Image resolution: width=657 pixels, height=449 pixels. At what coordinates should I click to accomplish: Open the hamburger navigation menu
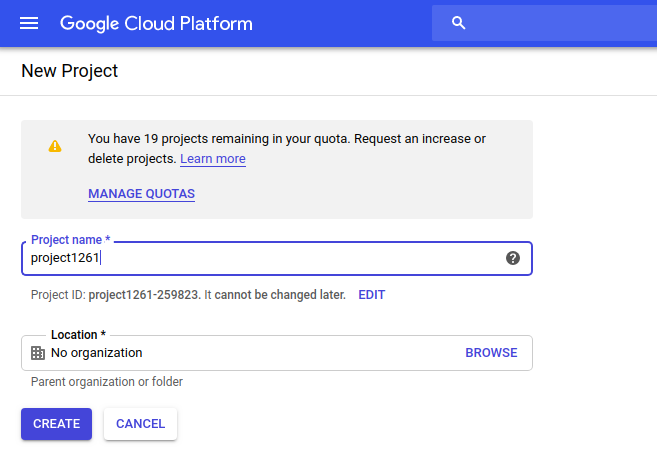[29, 23]
